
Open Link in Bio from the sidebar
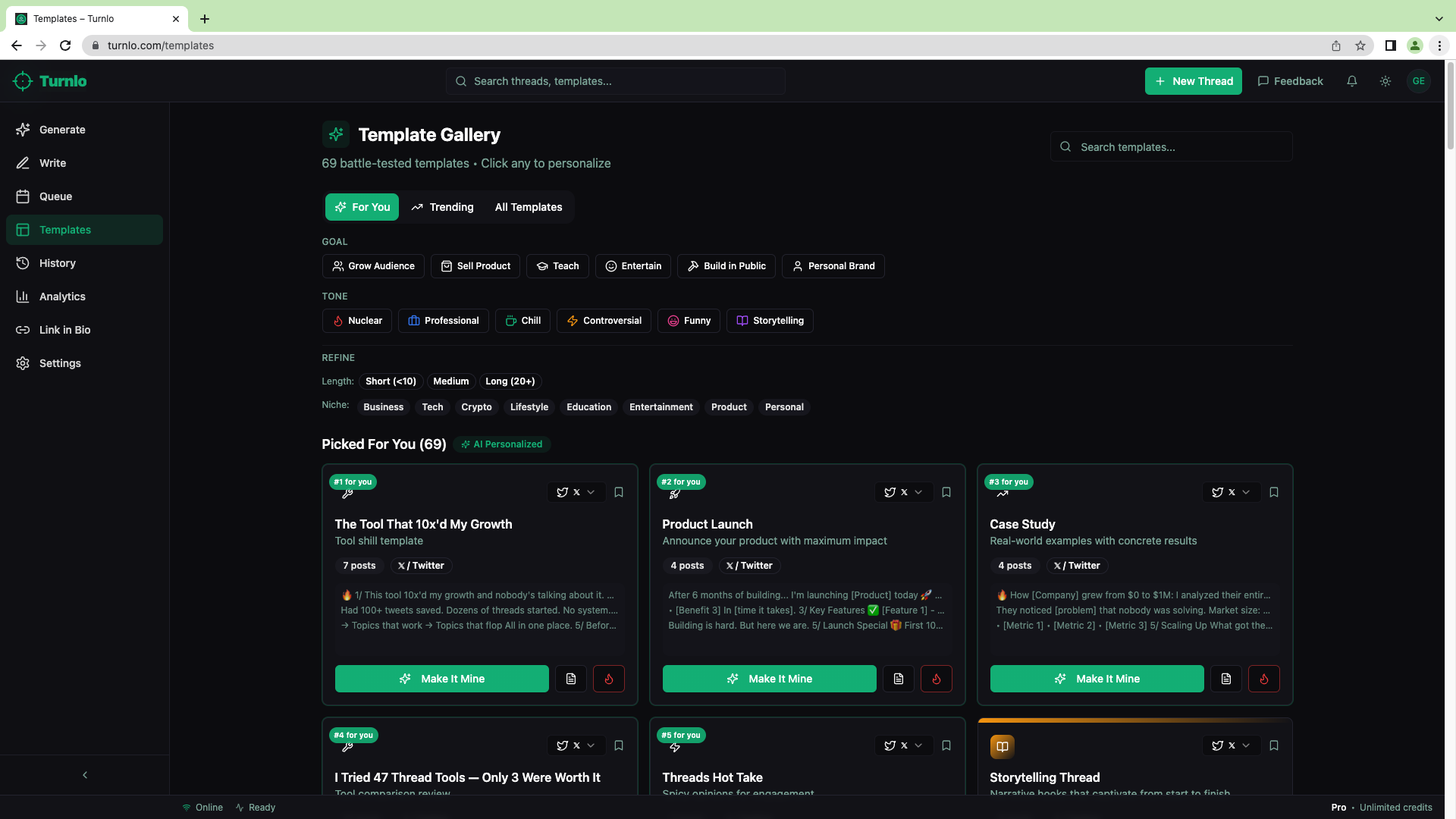coord(64,330)
